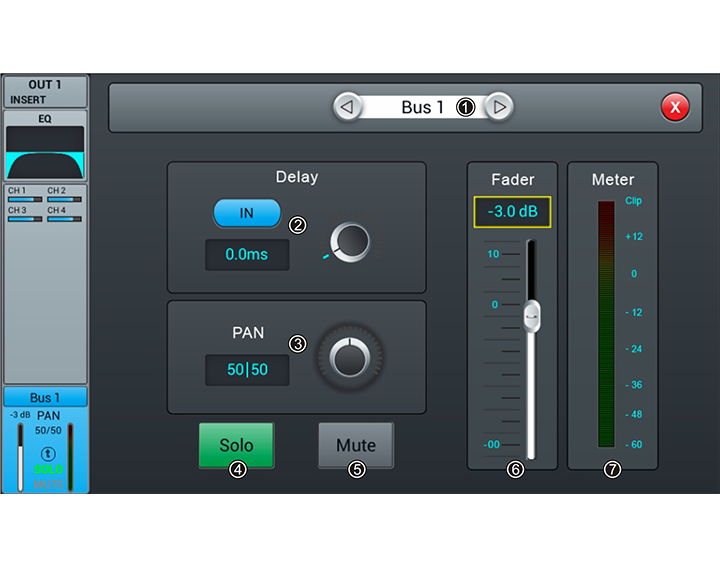The image size is (720, 567).
Task: Close the Bus 1 panel with red X
Action: [x=675, y=107]
